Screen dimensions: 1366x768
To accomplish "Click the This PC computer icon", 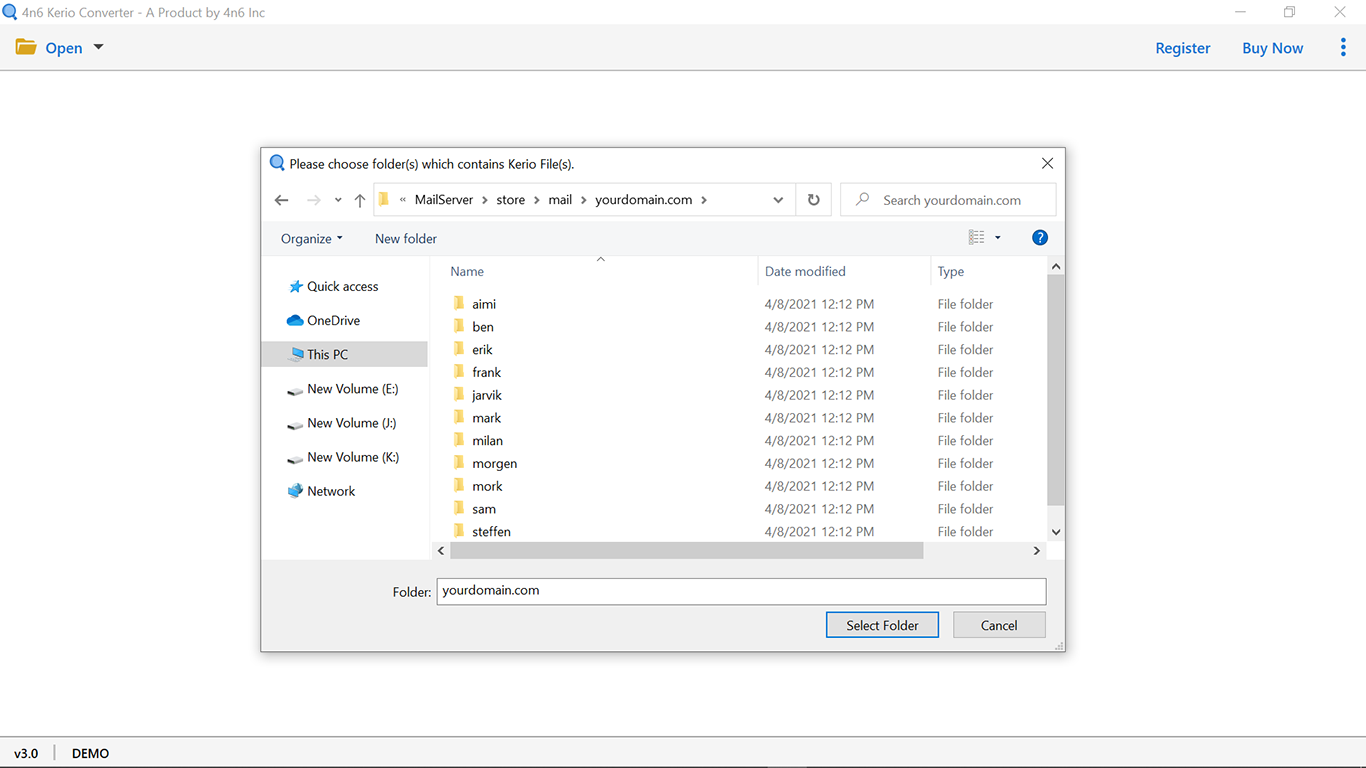I will 295,354.
